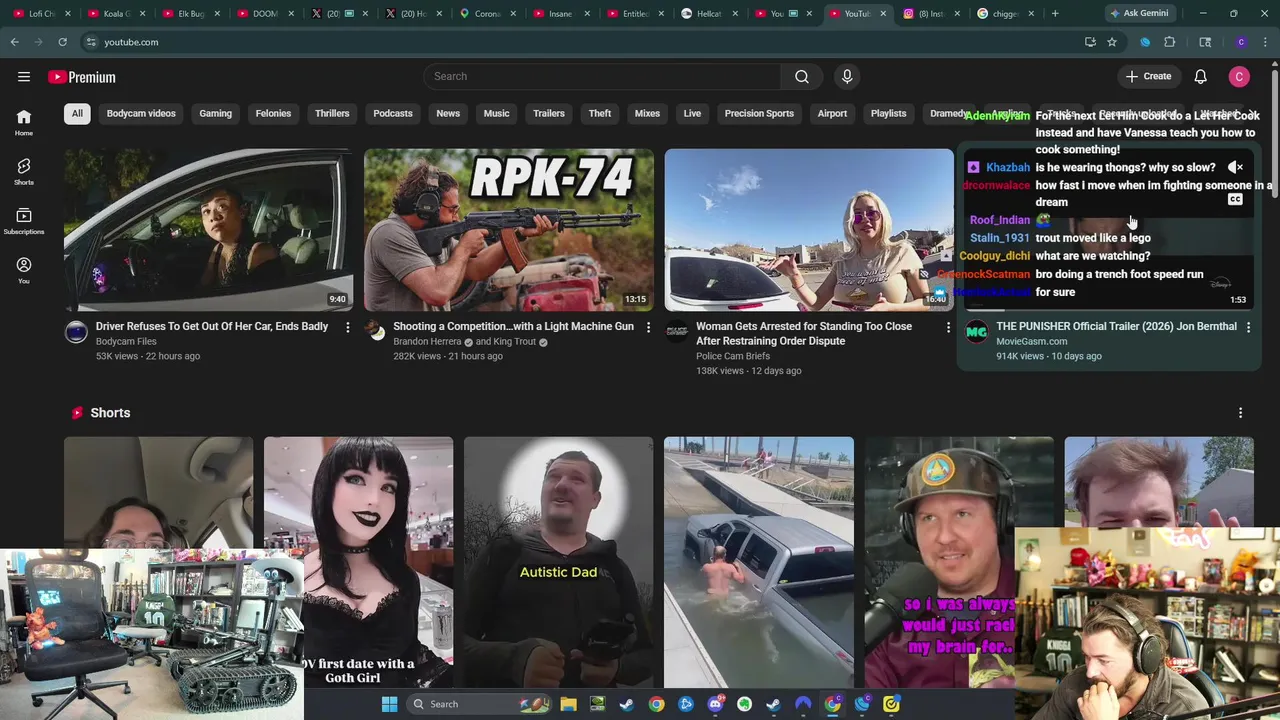Open the notifications bell
This screenshot has height=720, width=1280.
pos(1200,77)
